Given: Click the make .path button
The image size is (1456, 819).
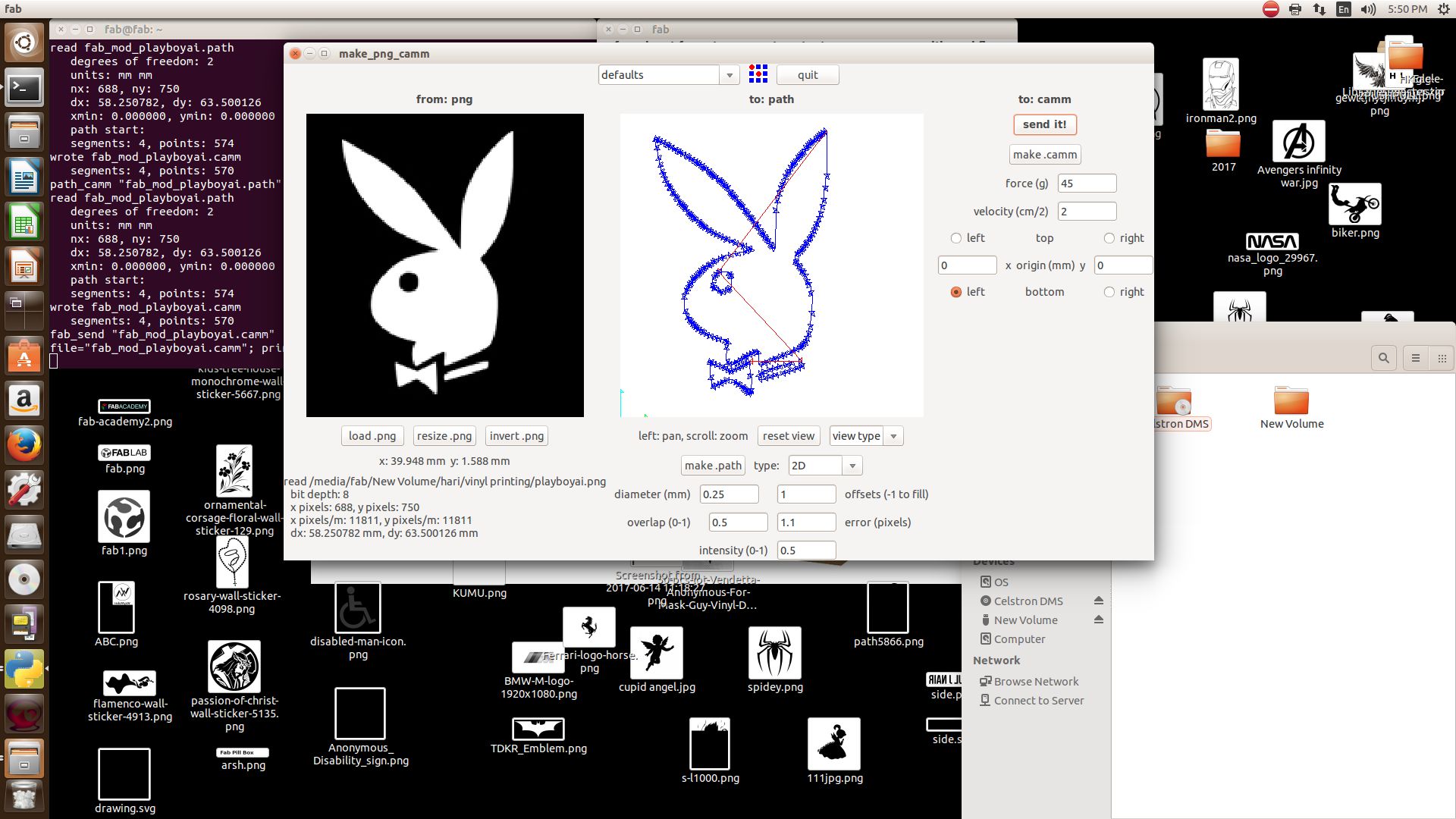Looking at the screenshot, I should pos(713,466).
